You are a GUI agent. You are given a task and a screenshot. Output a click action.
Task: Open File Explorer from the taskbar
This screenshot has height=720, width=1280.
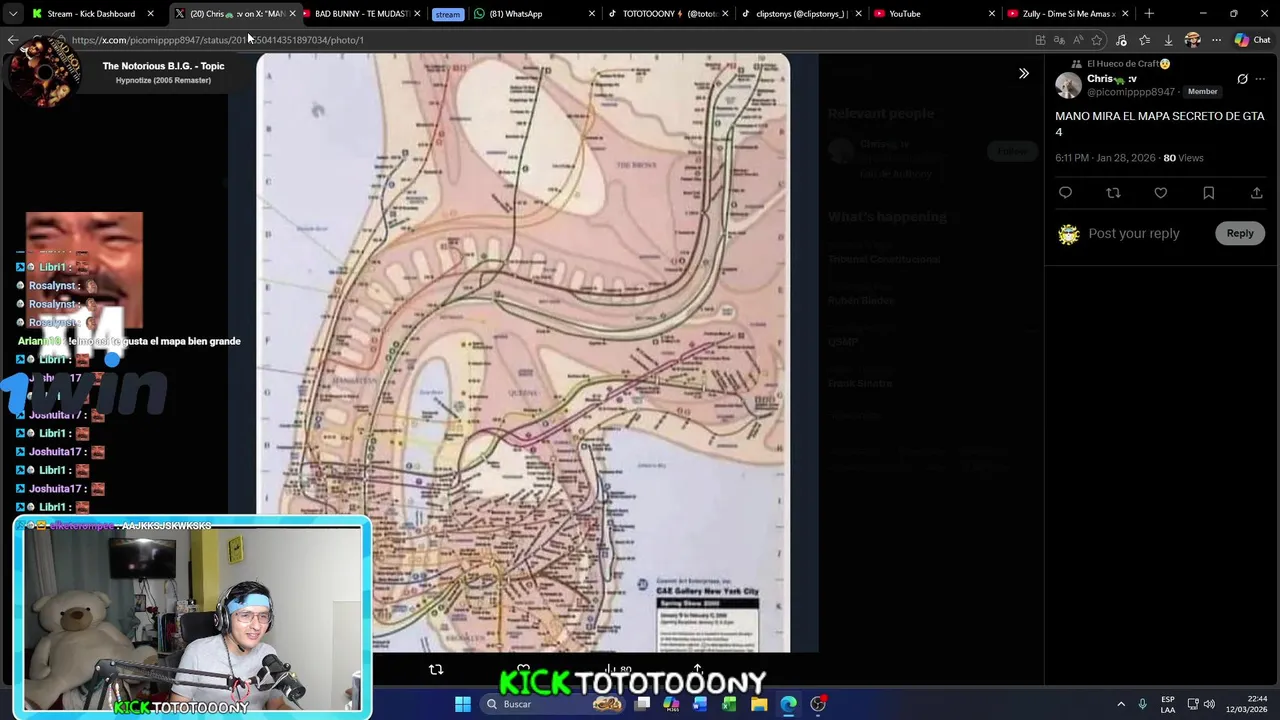tap(759, 704)
